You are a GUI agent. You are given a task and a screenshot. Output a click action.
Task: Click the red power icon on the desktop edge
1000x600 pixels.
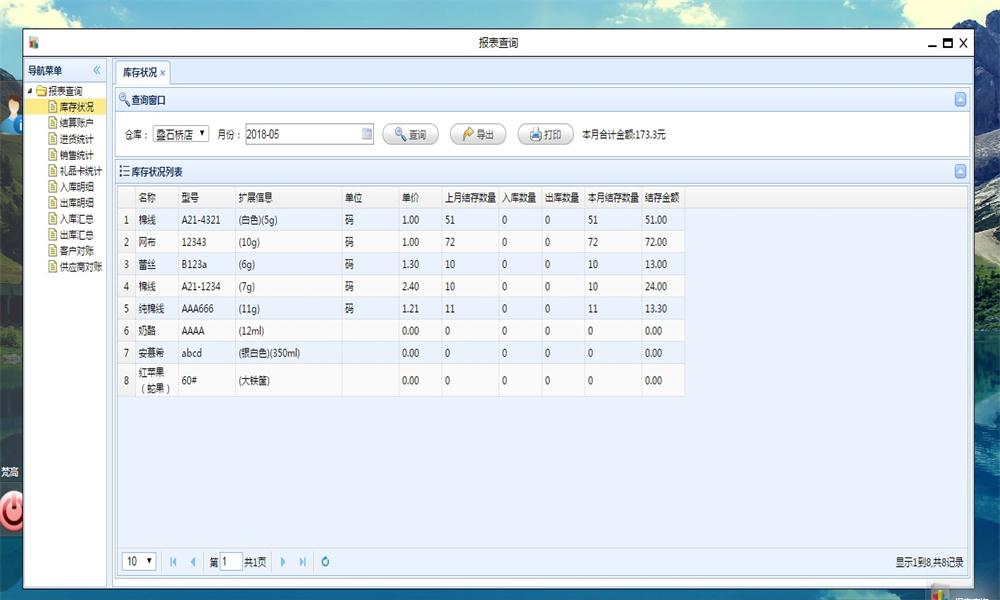coord(11,511)
